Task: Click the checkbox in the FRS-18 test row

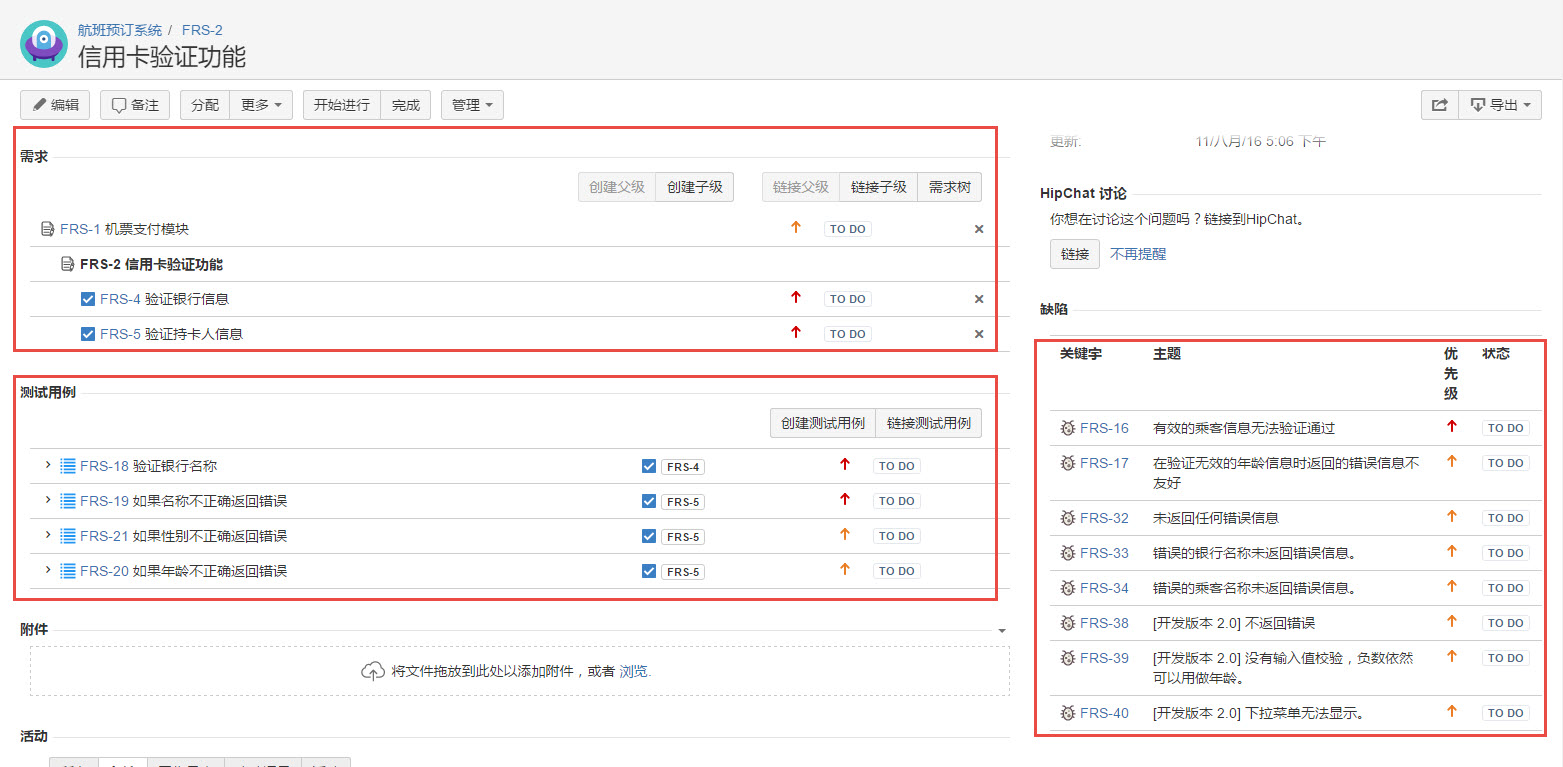Action: (649, 466)
